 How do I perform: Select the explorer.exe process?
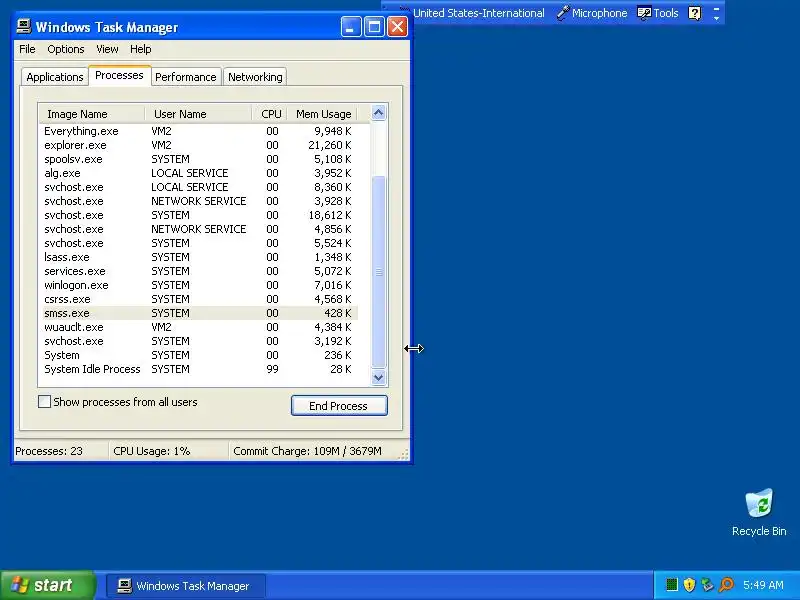tap(199, 145)
